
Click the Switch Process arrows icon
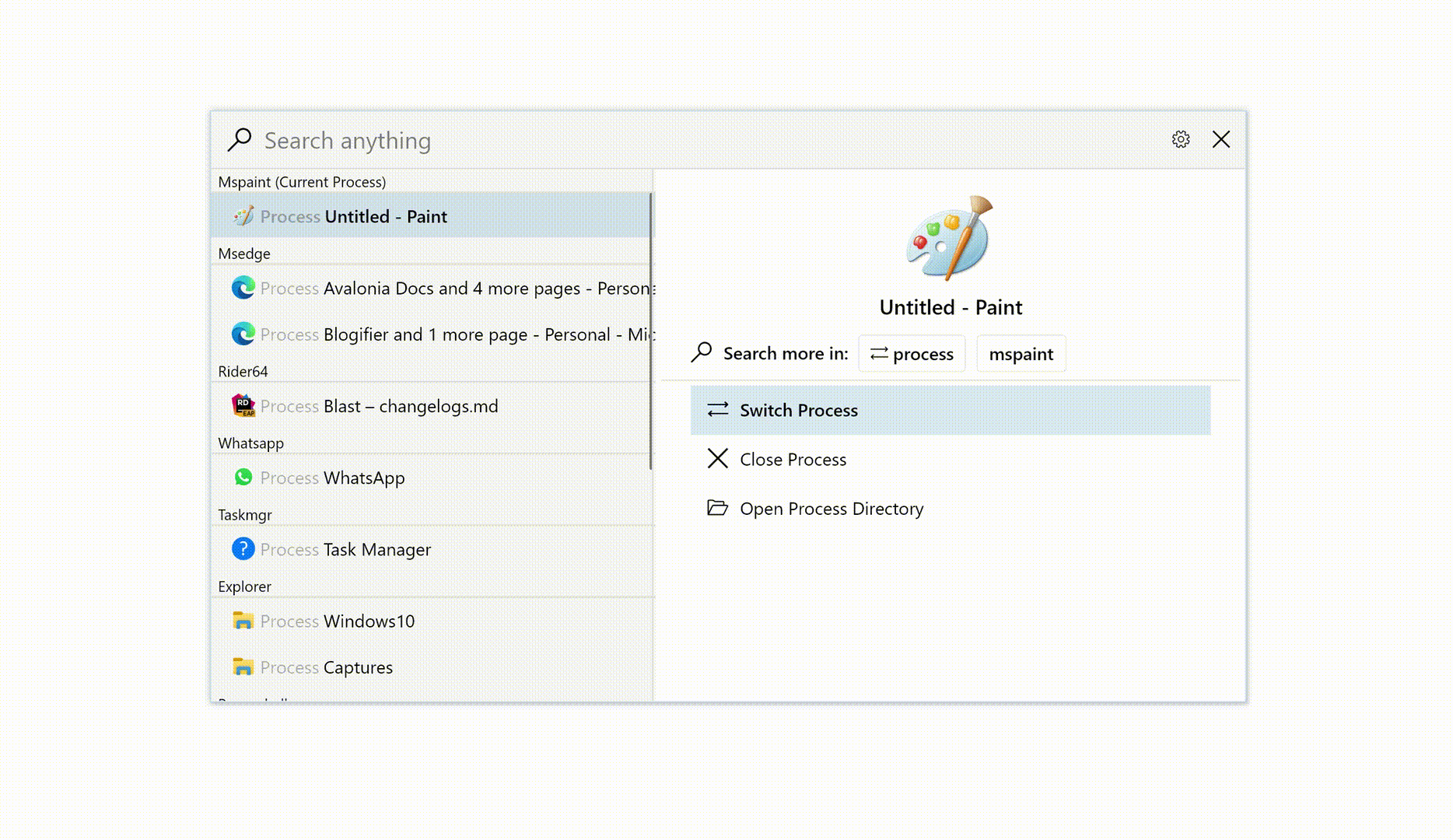(x=717, y=409)
